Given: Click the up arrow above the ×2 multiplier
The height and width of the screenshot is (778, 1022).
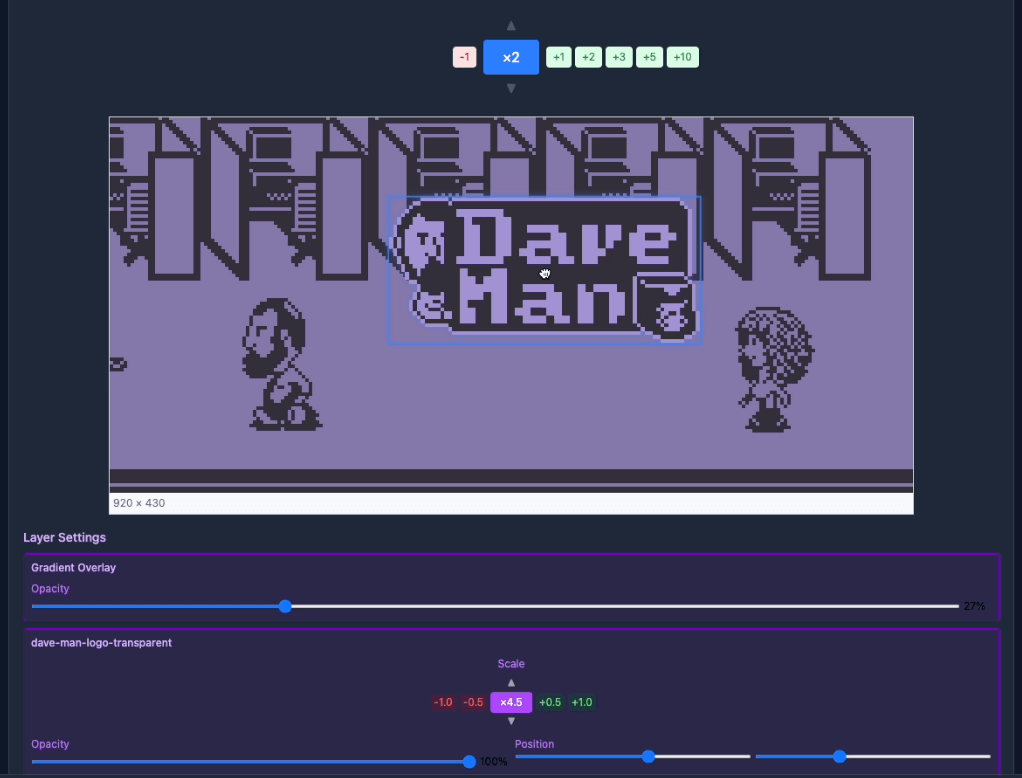Looking at the screenshot, I should (x=511, y=26).
